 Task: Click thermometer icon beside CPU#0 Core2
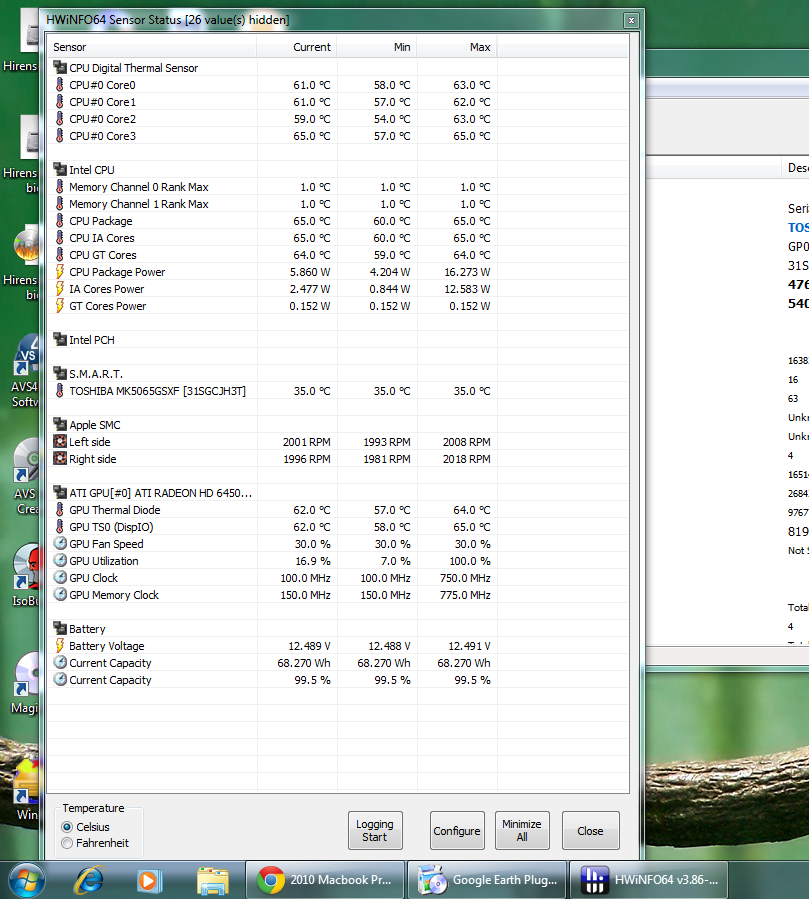click(60, 119)
